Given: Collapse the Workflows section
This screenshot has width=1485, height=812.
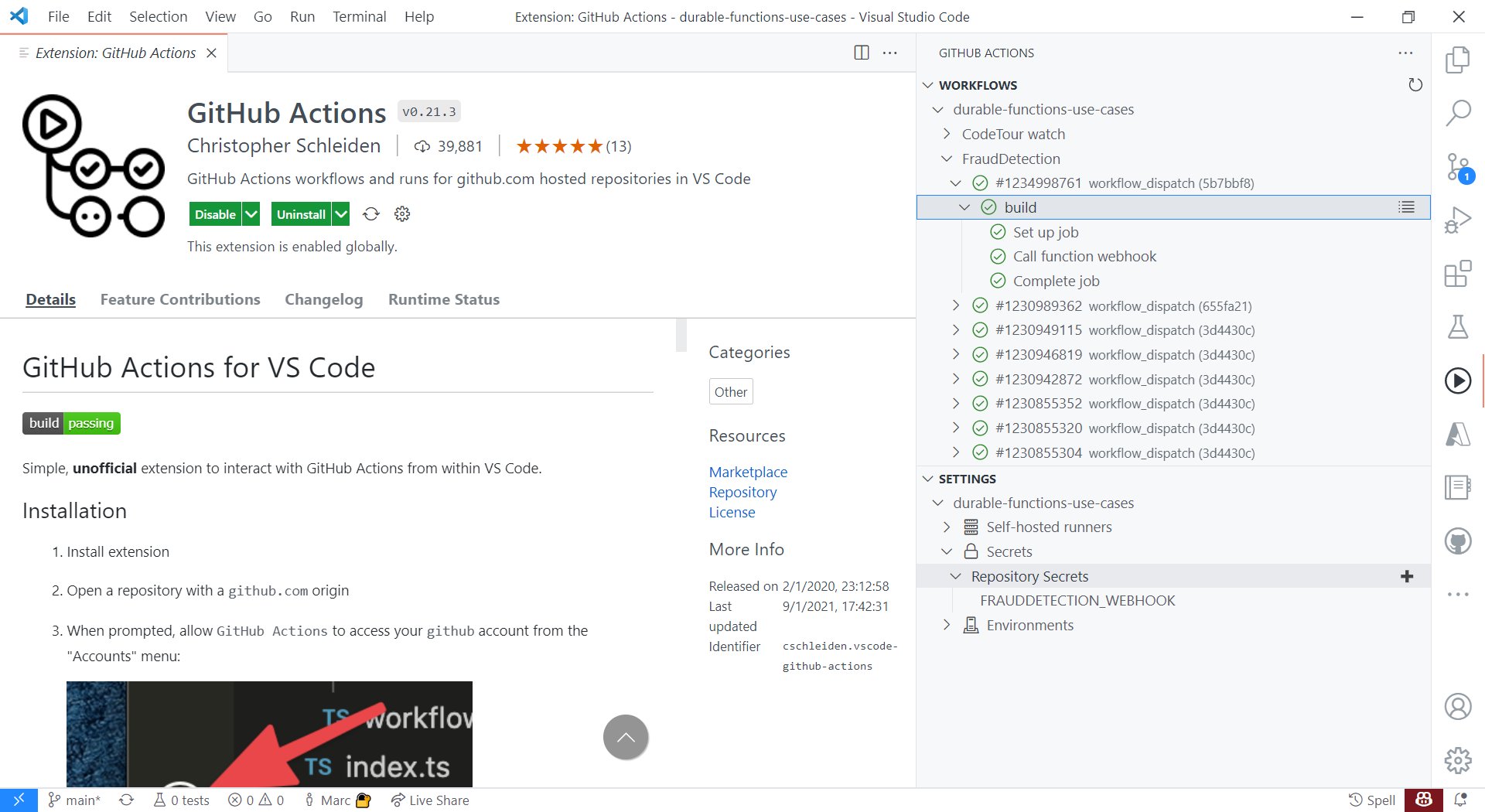Looking at the screenshot, I should pyautogui.click(x=928, y=85).
